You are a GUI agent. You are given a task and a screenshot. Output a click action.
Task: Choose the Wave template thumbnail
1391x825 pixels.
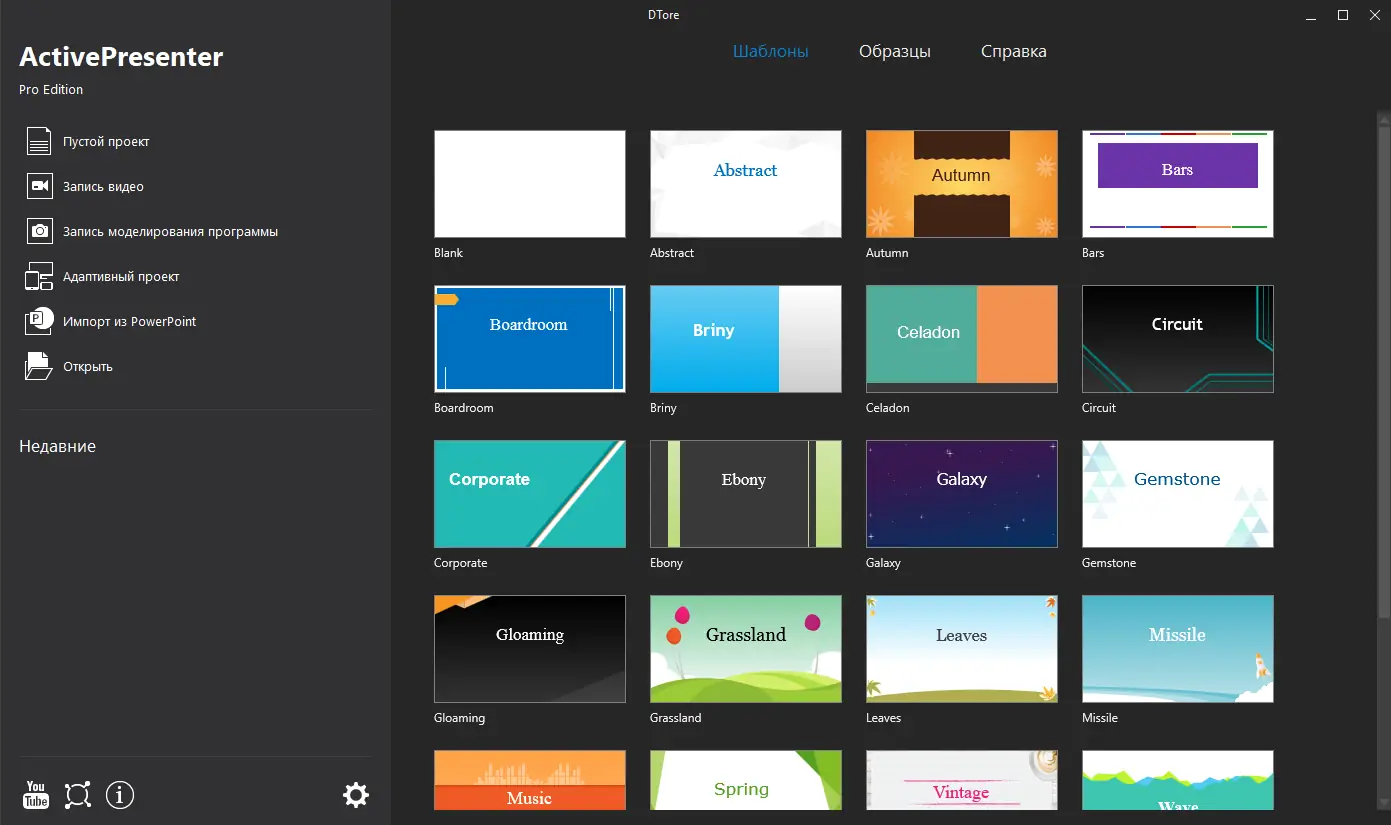(x=1178, y=780)
